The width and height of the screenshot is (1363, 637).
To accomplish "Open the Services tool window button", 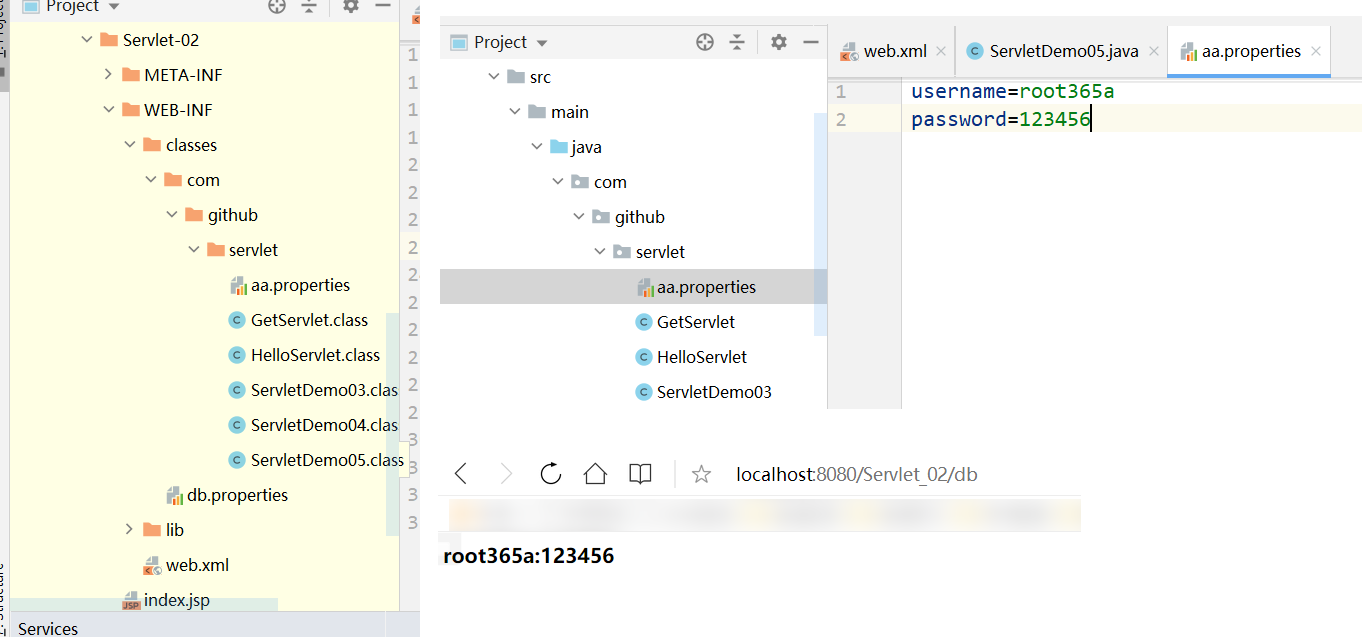I will pyautogui.click(x=48, y=628).
